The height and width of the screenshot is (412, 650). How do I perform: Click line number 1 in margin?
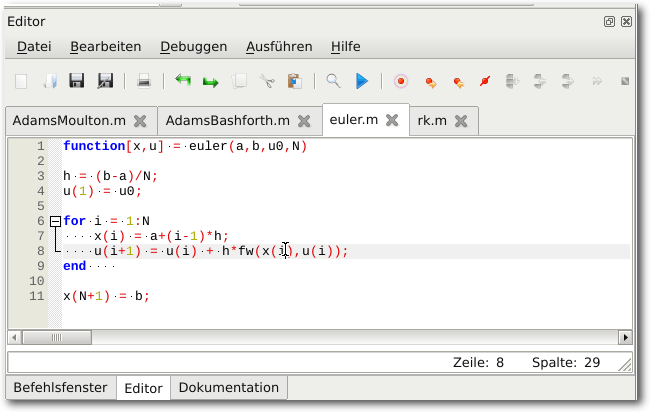40,146
